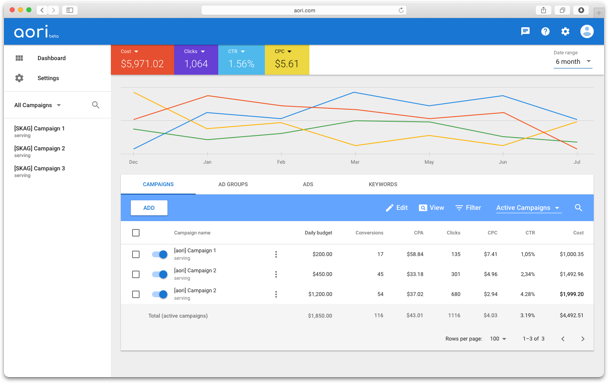Check the checkbox for $1,492.96 cost row
Screen dimensions: 608x383
[136, 274]
